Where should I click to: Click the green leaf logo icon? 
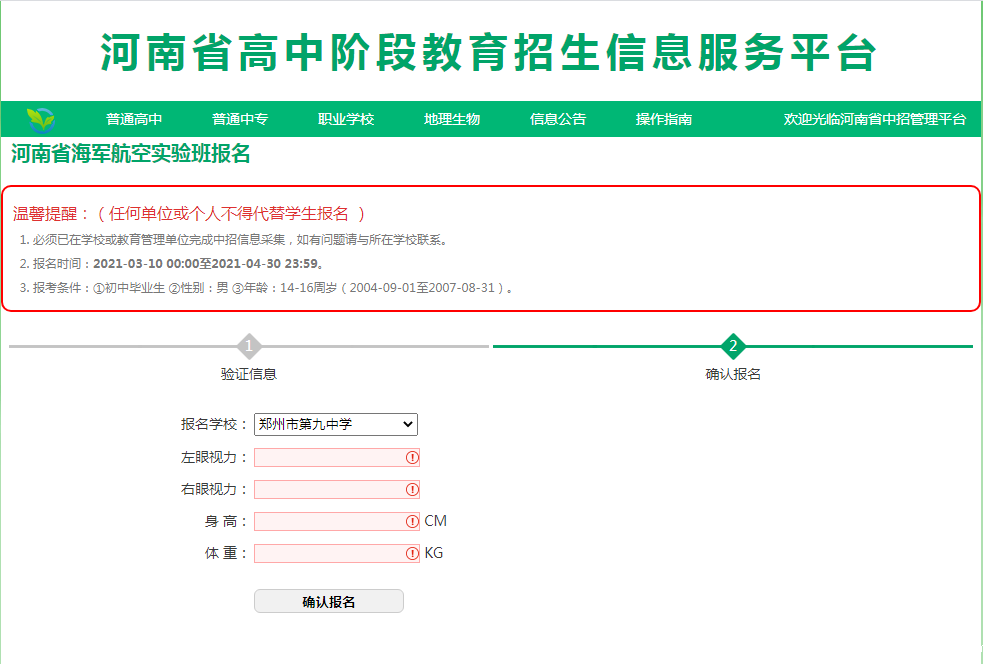click(41, 119)
